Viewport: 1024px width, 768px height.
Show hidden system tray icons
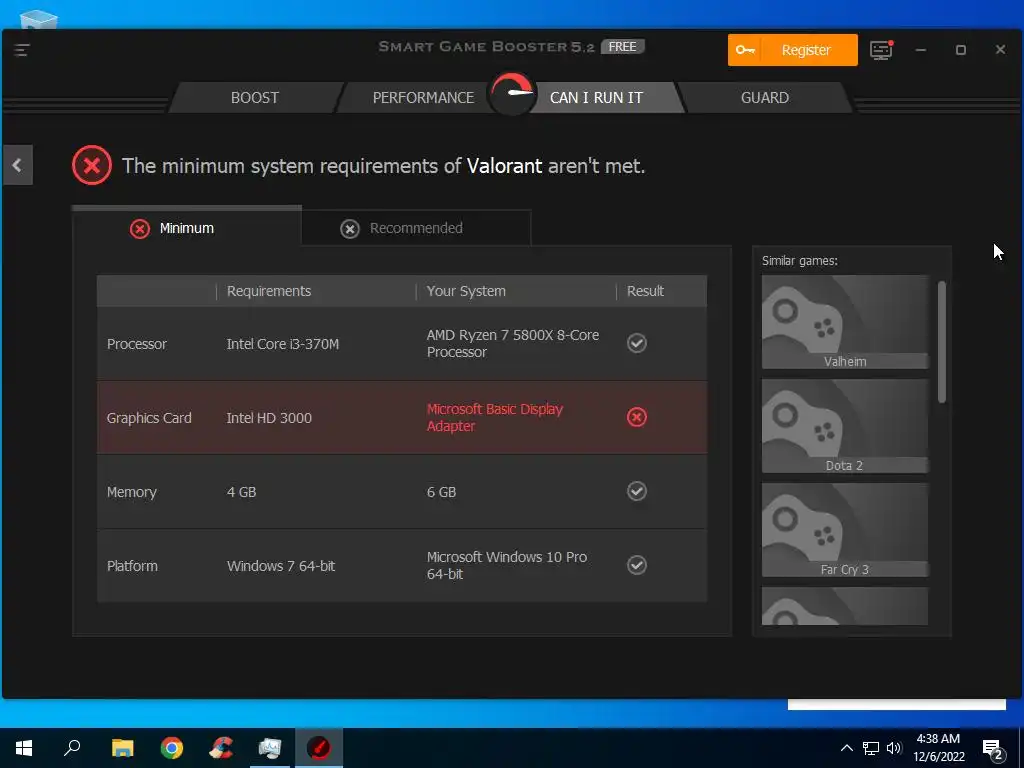[x=846, y=748]
